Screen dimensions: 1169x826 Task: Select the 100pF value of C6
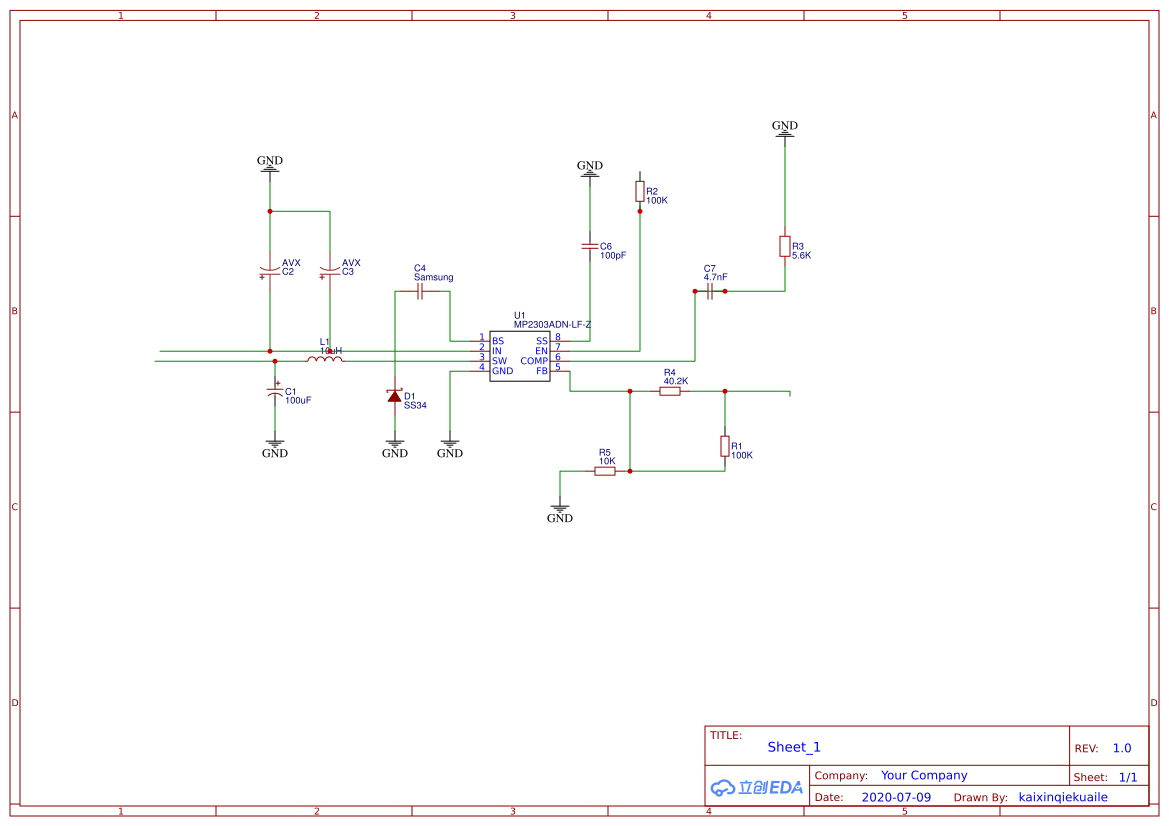tap(613, 255)
